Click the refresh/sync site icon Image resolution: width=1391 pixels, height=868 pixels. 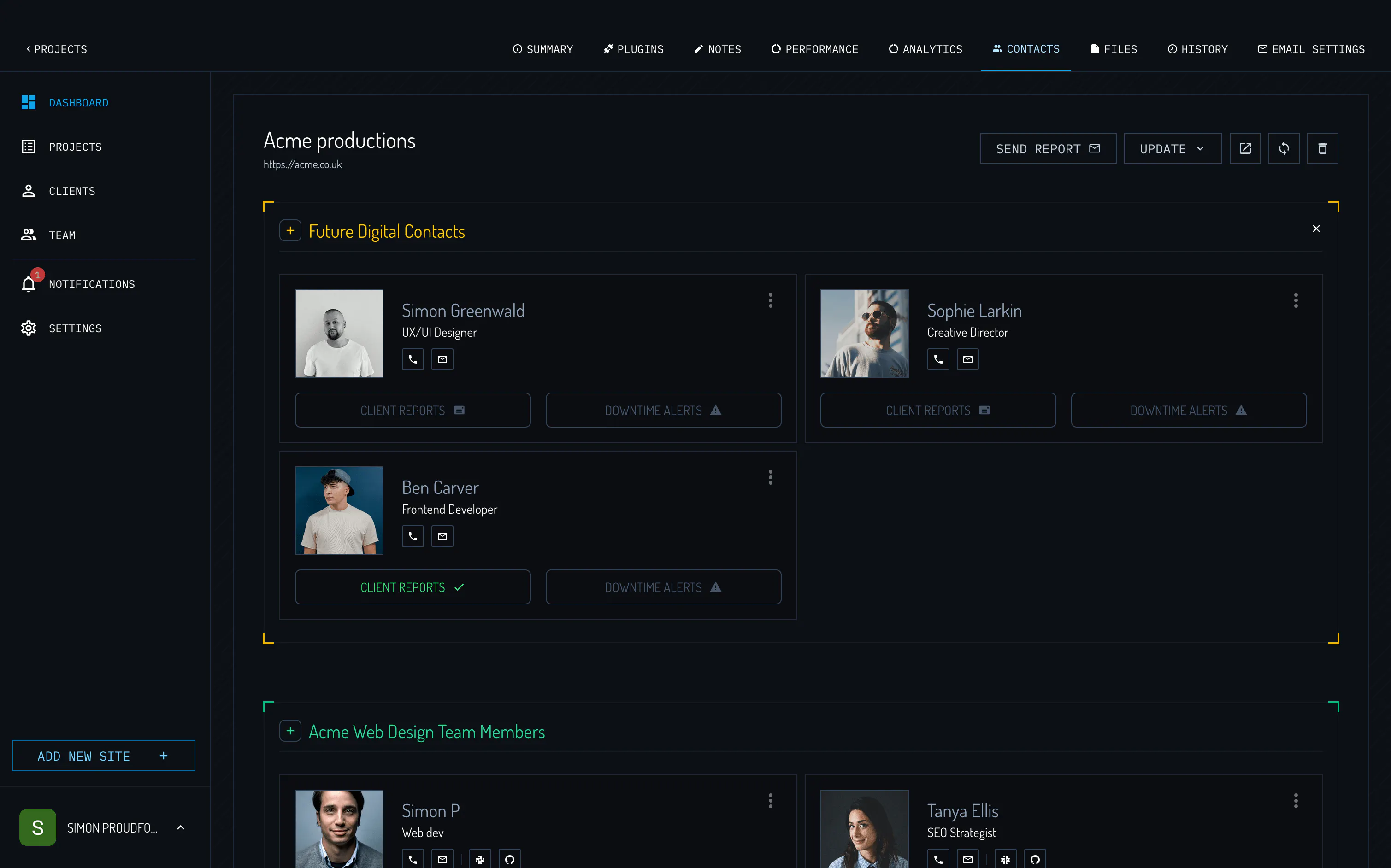(1284, 149)
